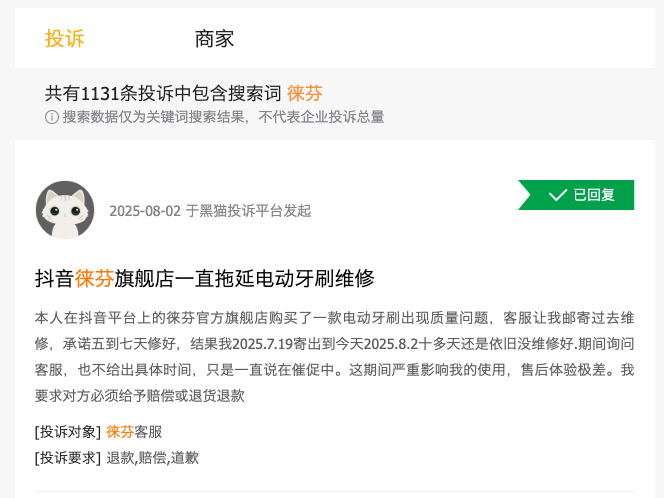This screenshot has width=664, height=498.
Task: Click the [投诉要求] label
Action: pyautogui.click(x=68, y=458)
